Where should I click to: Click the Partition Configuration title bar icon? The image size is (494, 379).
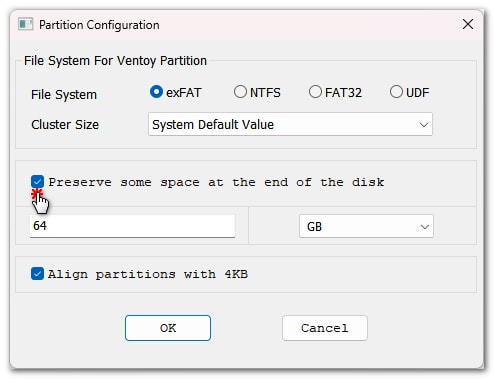pyautogui.click(x=25, y=24)
